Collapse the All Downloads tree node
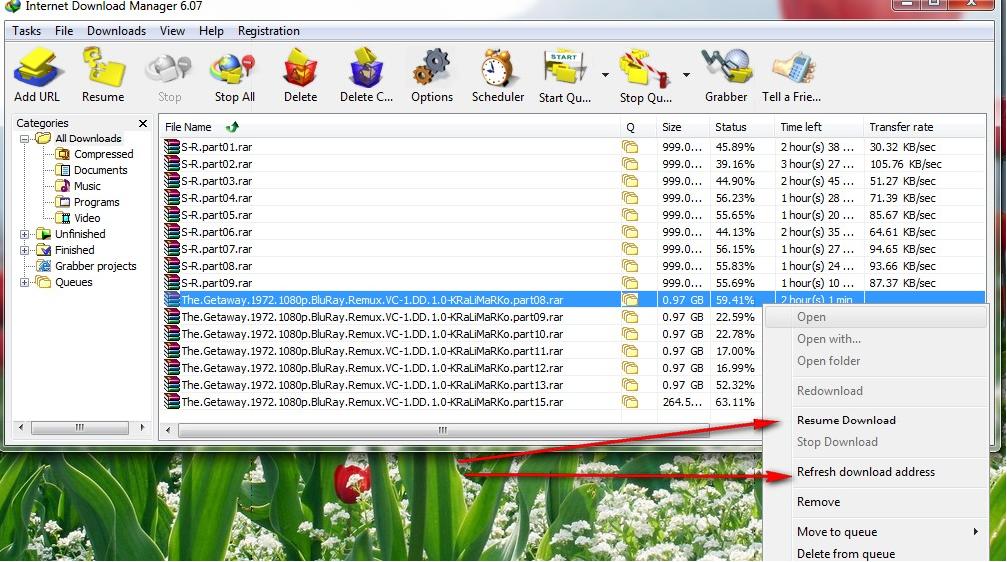This screenshot has height=562, width=1007. point(24,139)
